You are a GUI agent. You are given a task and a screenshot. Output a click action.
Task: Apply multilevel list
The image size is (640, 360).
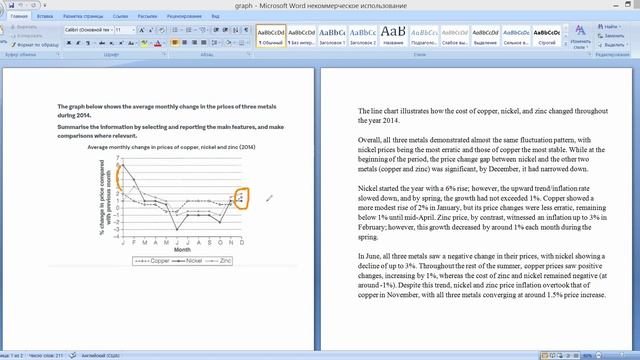tap(203, 30)
